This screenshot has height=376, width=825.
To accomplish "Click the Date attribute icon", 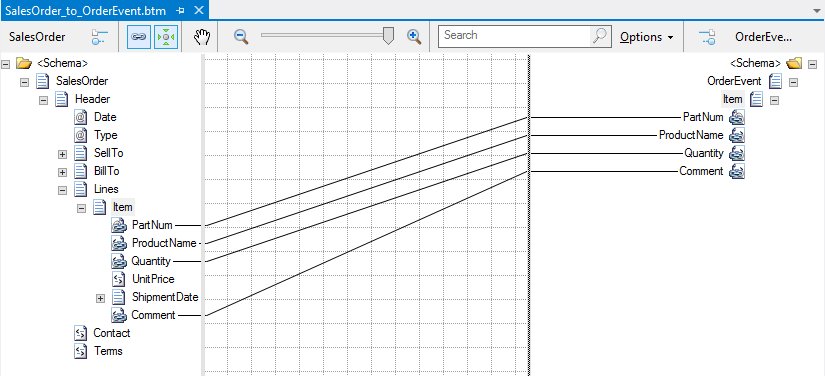I will (x=81, y=117).
